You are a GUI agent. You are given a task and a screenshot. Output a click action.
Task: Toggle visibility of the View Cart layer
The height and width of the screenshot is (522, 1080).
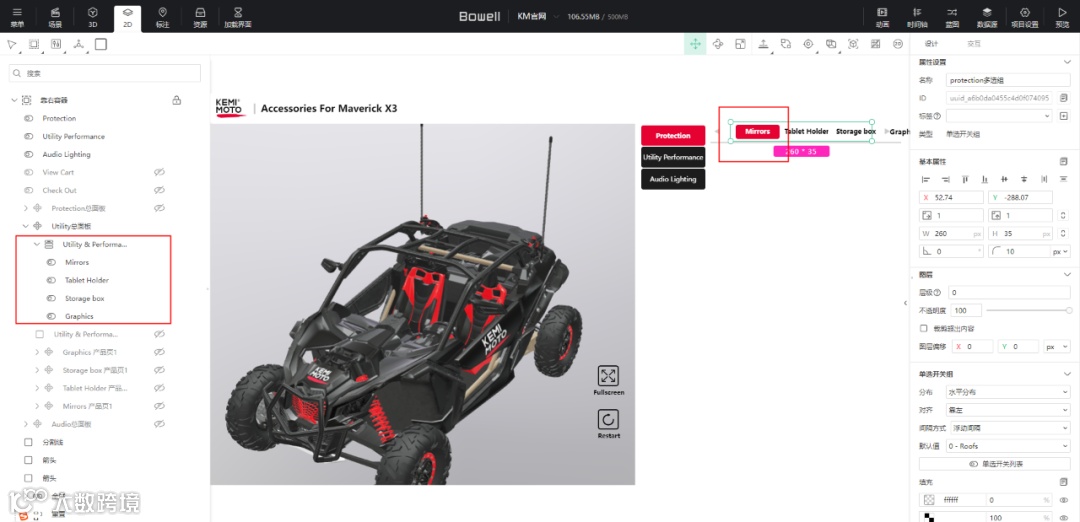(159, 172)
